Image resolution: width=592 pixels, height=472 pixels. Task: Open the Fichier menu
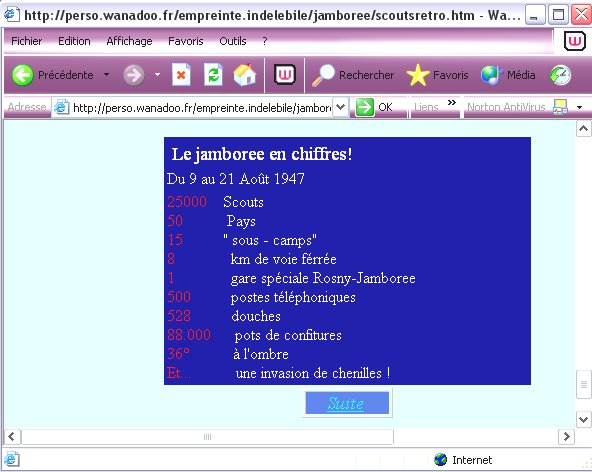point(26,41)
